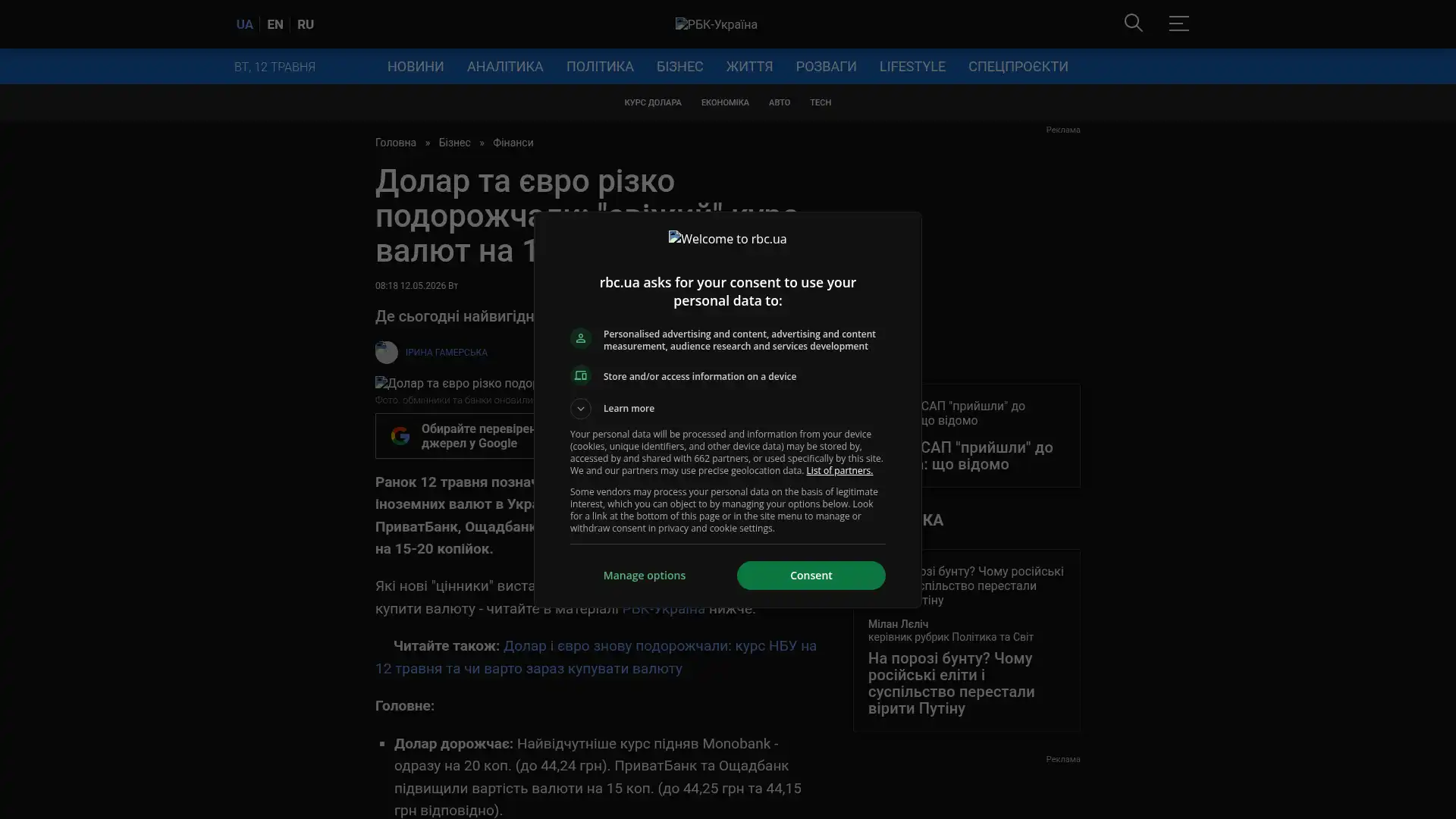Viewport: 1456px width, 819px height.
Task: Open the РБК-Україна logo at top
Action: (x=717, y=24)
